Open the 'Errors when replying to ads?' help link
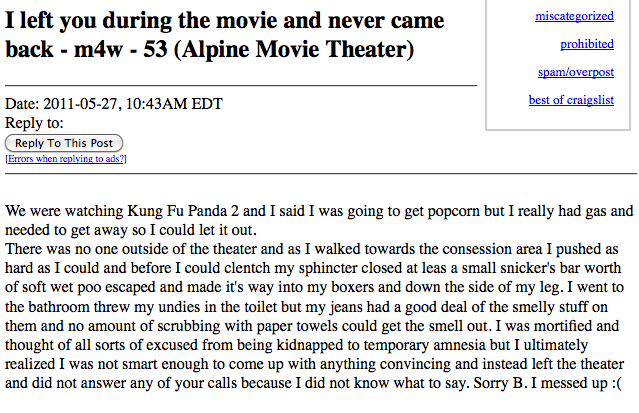This screenshot has height=413, width=639. pos(66,159)
